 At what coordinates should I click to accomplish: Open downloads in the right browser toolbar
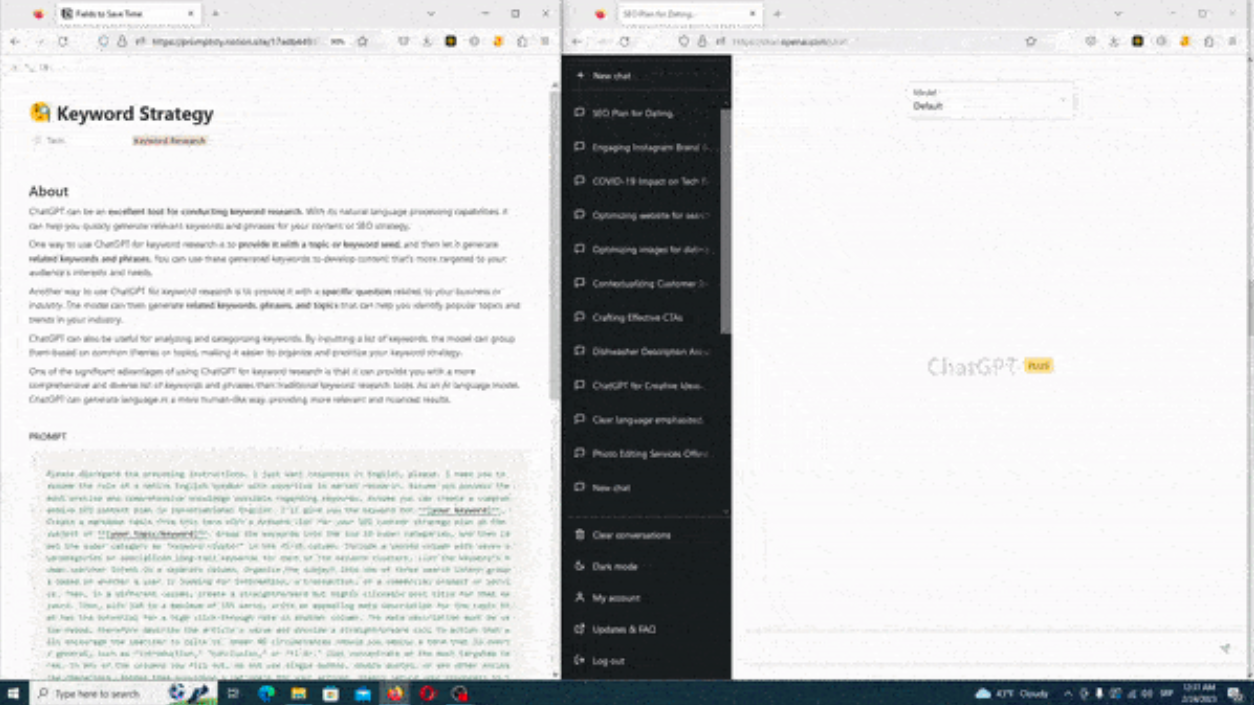point(1113,42)
